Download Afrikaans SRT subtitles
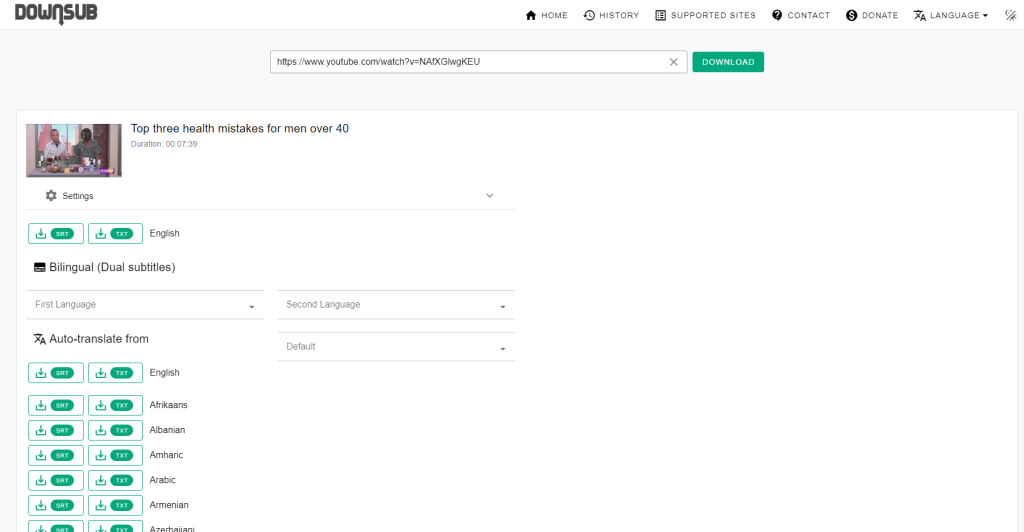The image size is (1024, 532). coord(56,405)
